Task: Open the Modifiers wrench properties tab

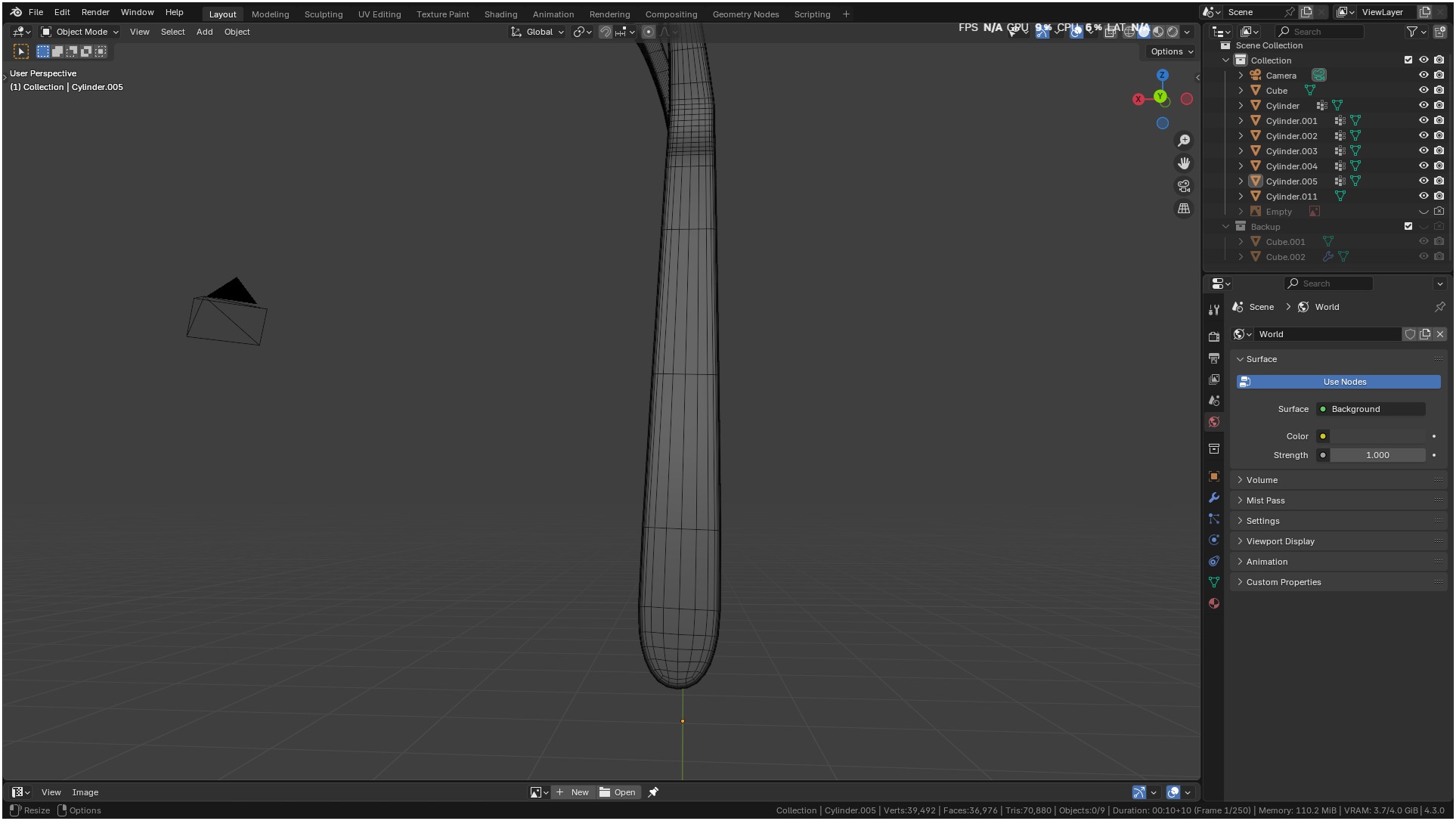Action: click(1214, 498)
